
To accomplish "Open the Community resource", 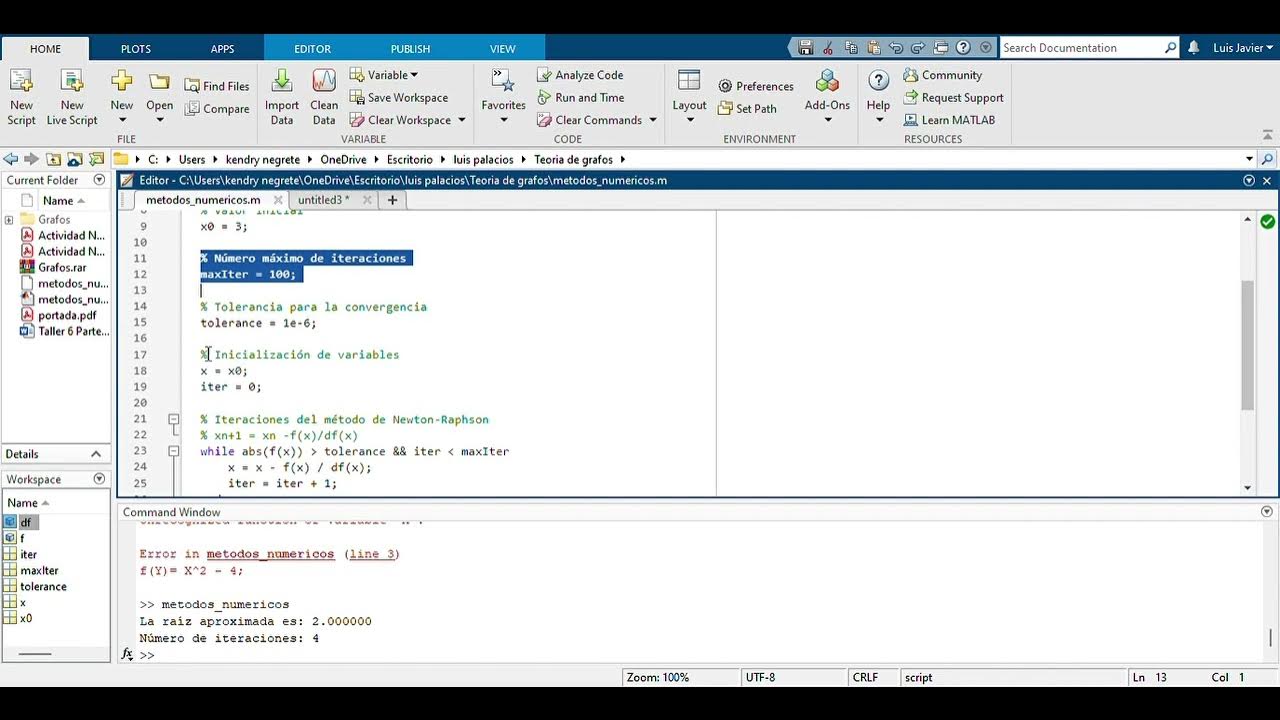I will tap(942, 75).
